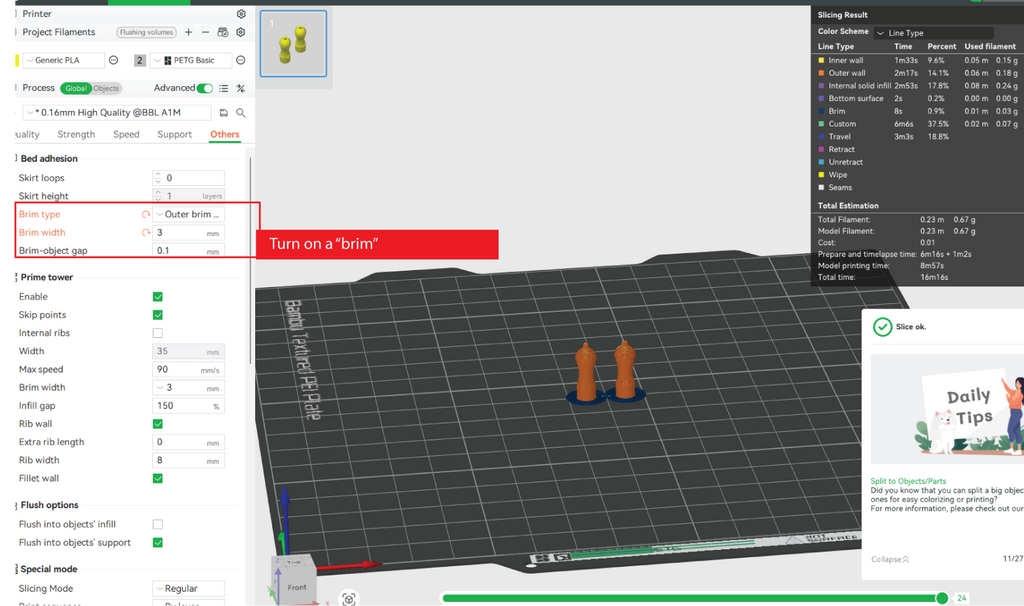This screenshot has width=1024, height=606.
Task: Toggle the Fillet wall checkbox
Action: pos(157,478)
